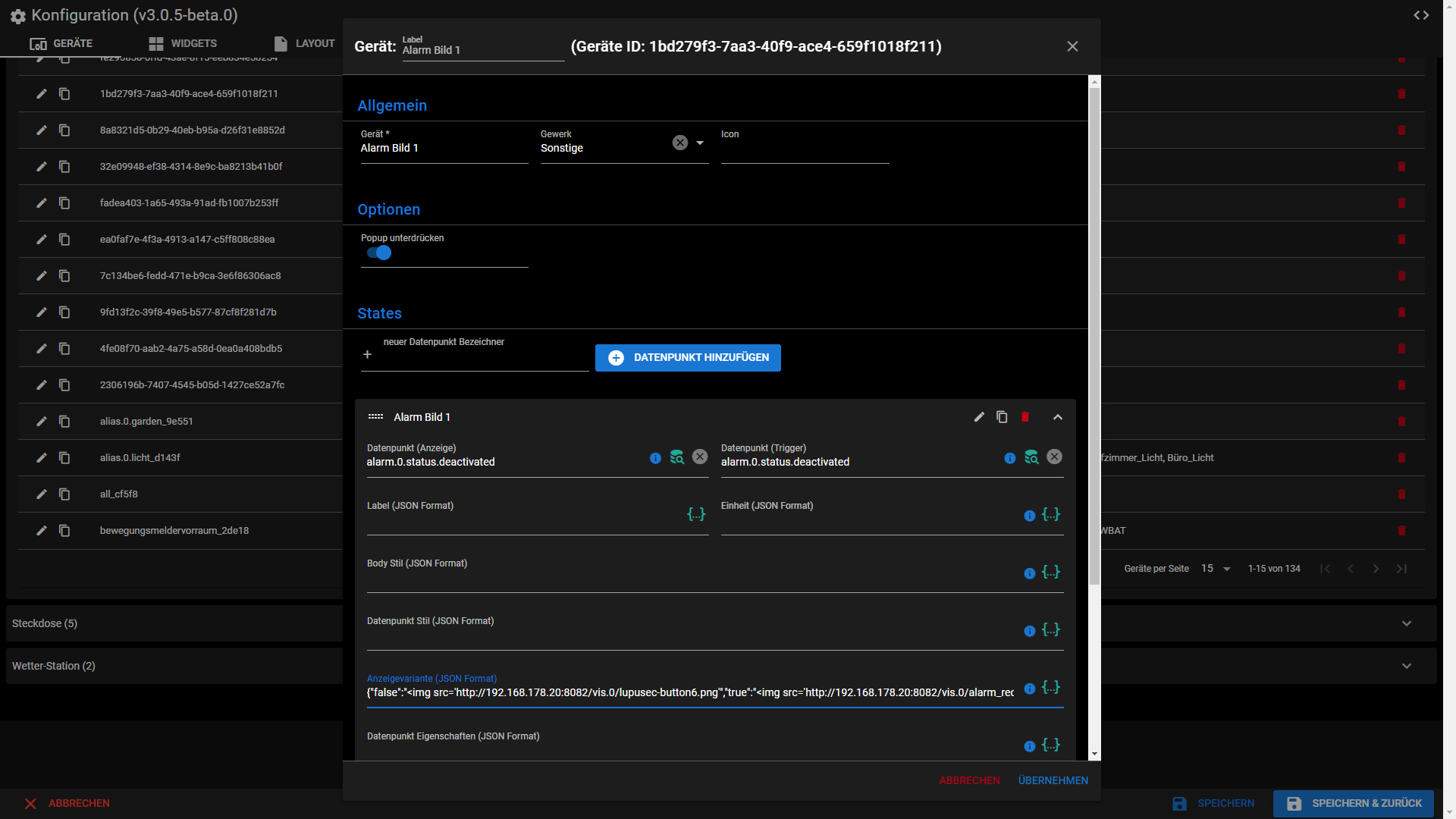The image size is (1456, 819).
Task: Jump to last page of devices
Action: click(x=1401, y=569)
